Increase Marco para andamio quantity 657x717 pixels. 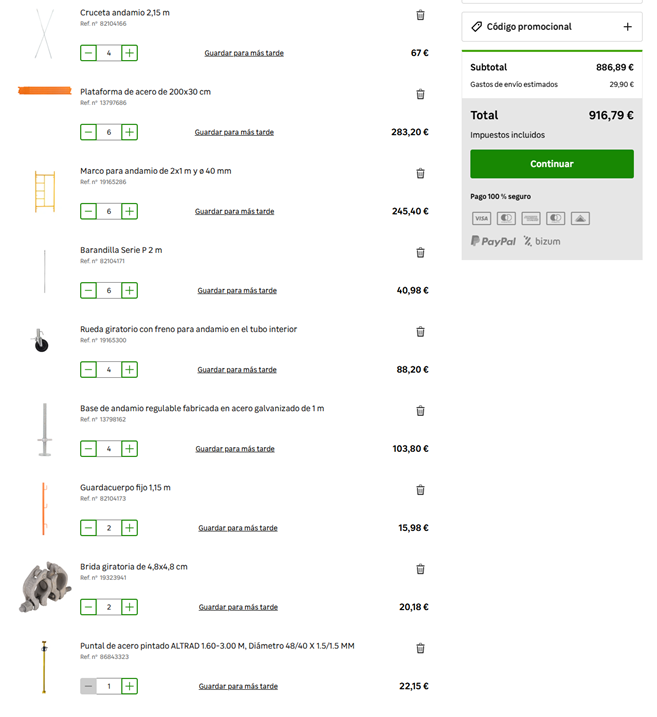click(x=130, y=211)
